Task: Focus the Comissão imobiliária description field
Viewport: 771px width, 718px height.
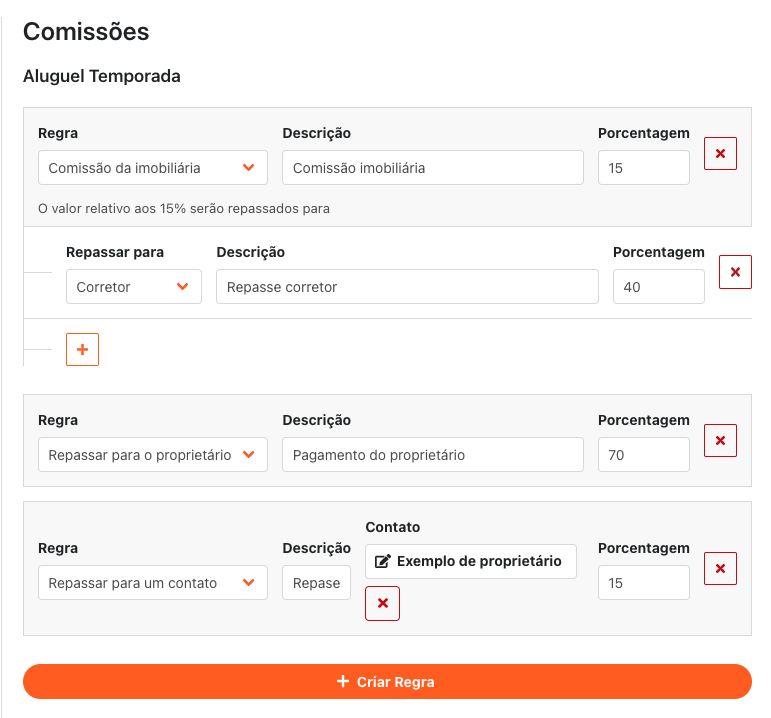Action: (x=432, y=168)
